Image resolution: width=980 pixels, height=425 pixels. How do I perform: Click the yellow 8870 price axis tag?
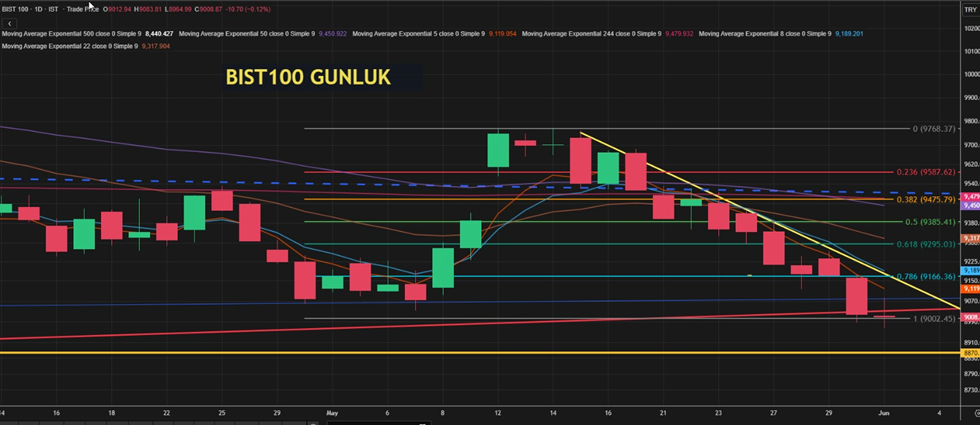coord(969,353)
